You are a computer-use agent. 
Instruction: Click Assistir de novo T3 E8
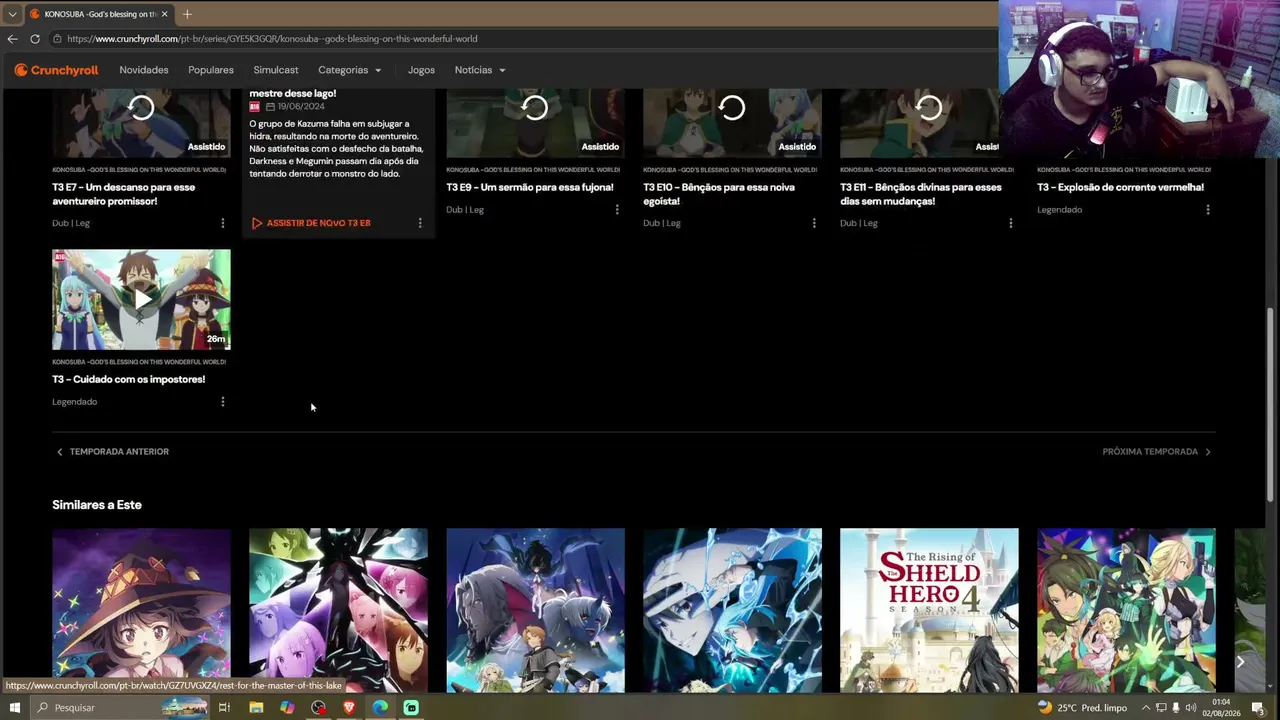tap(311, 223)
